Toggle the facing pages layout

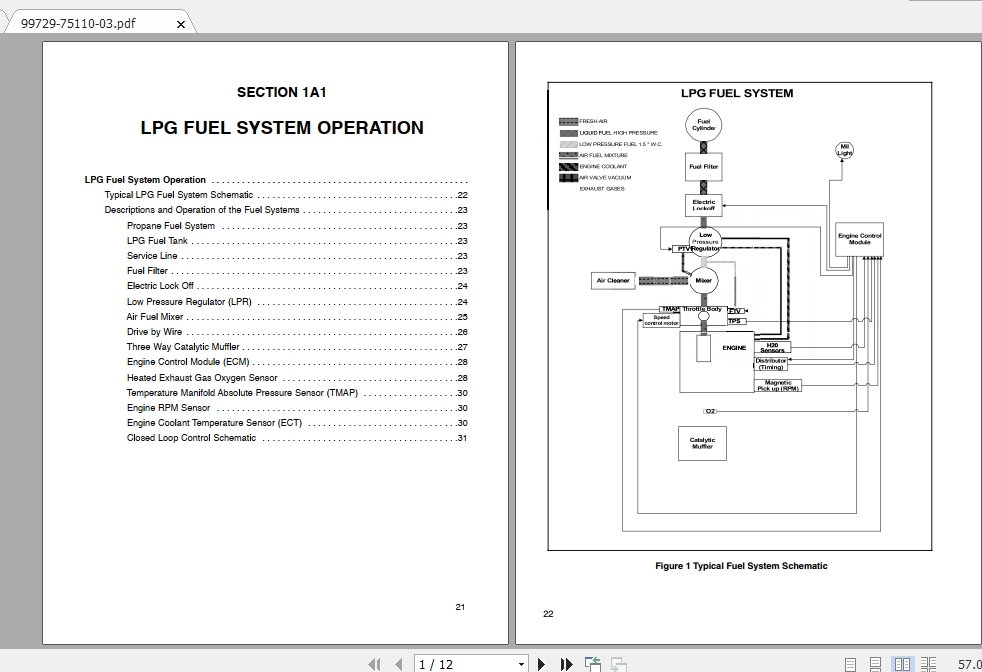902,663
